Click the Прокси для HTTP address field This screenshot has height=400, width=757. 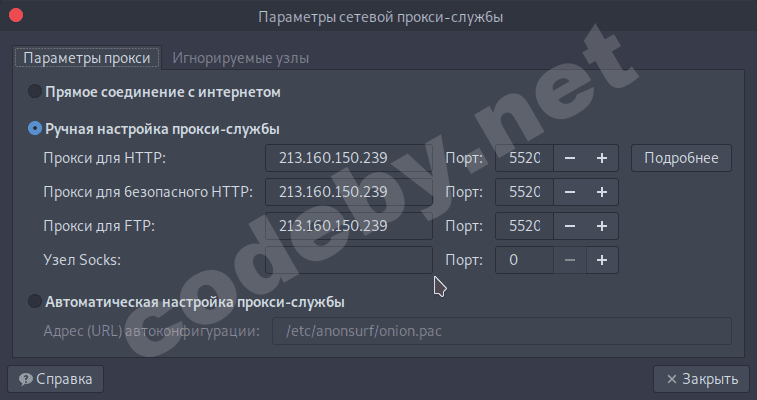[x=349, y=158]
